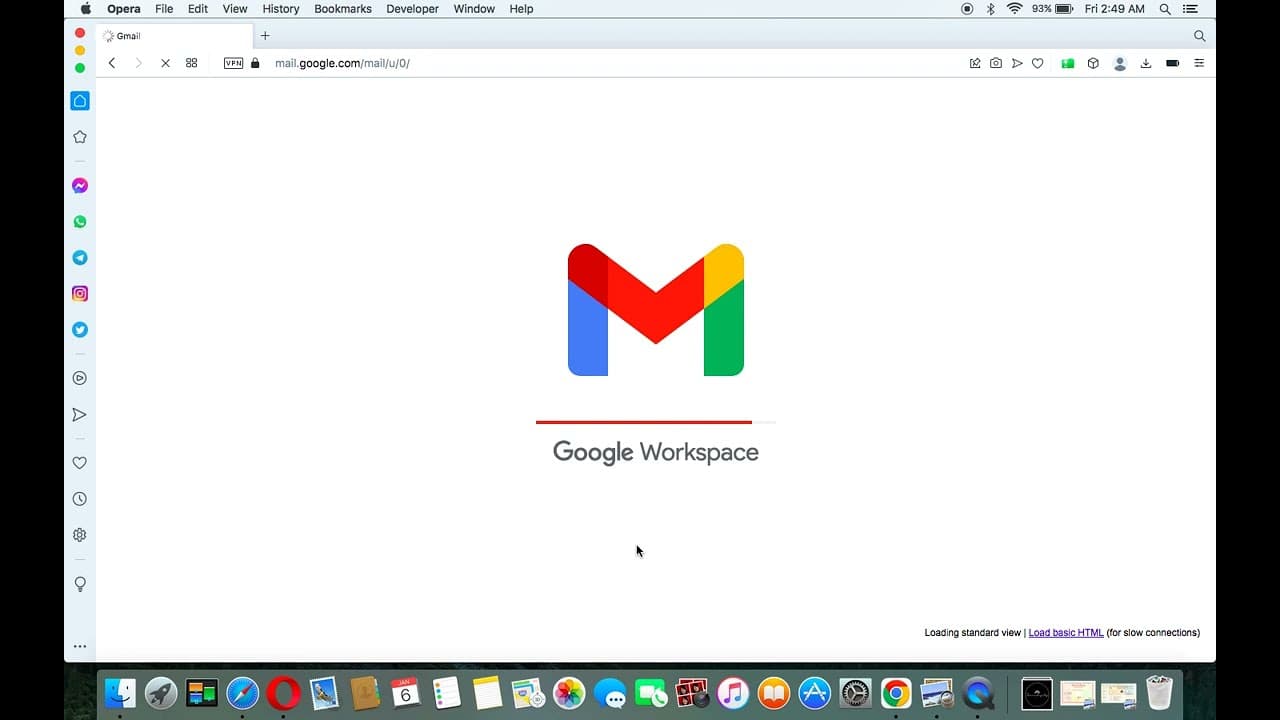Click the lightbulb tips icon in sidebar
The width and height of the screenshot is (1280, 720).
(80, 584)
